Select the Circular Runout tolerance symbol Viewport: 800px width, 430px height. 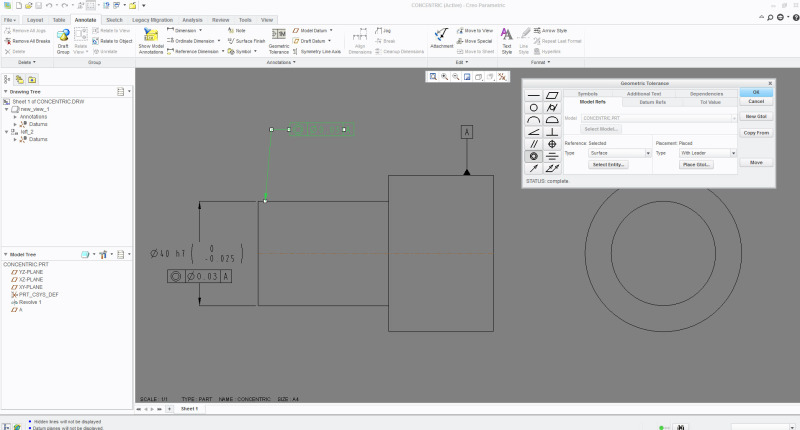point(534,169)
